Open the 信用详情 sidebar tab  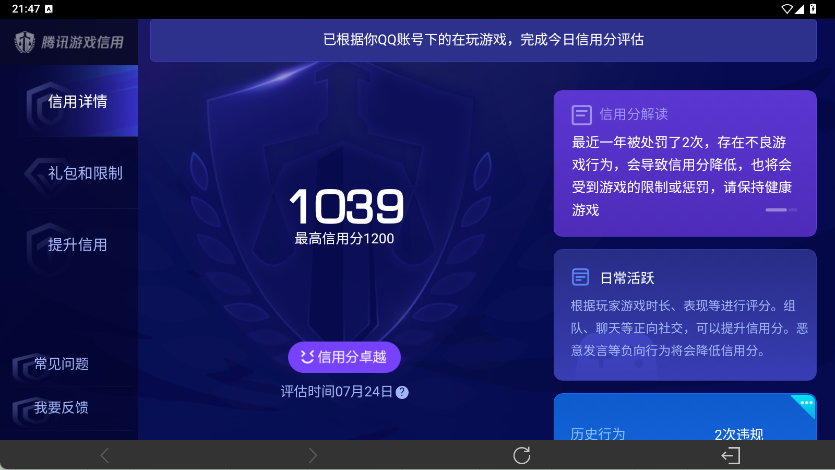click(x=69, y=101)
